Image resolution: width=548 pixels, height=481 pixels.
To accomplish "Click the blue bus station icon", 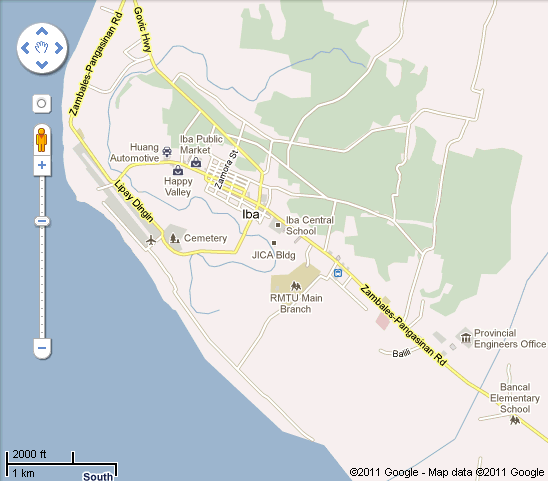I will (x=338, y=273).
